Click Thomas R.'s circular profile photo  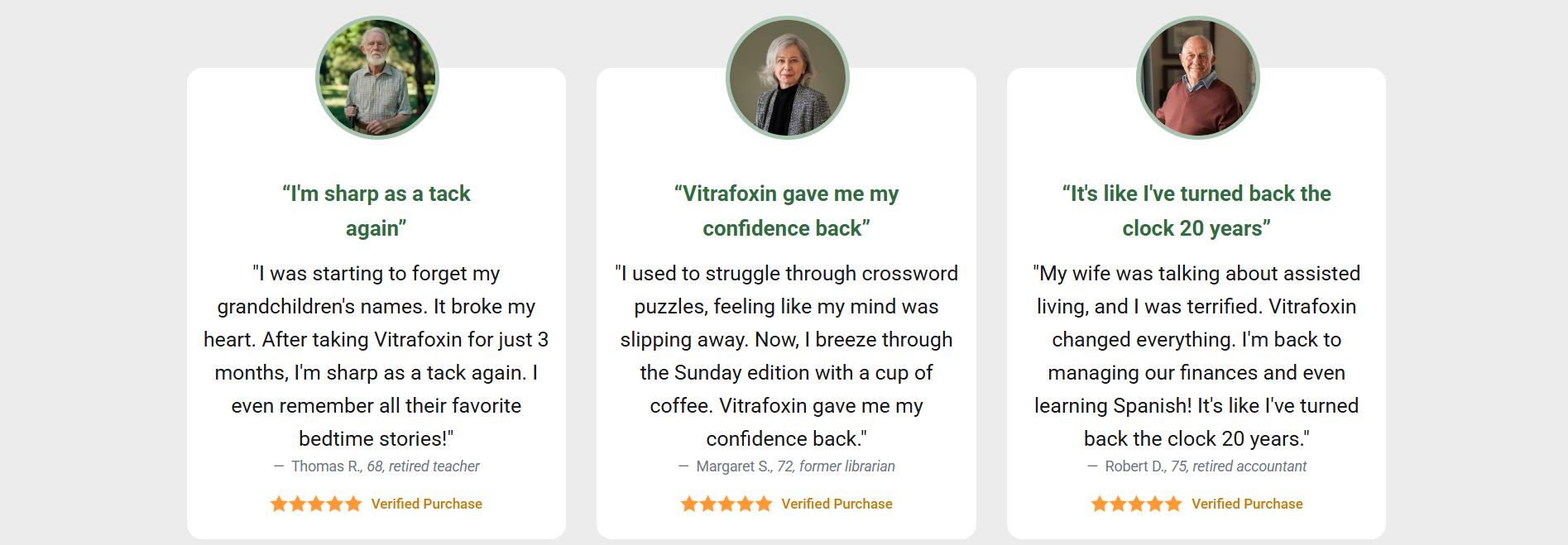pos(377,78)
